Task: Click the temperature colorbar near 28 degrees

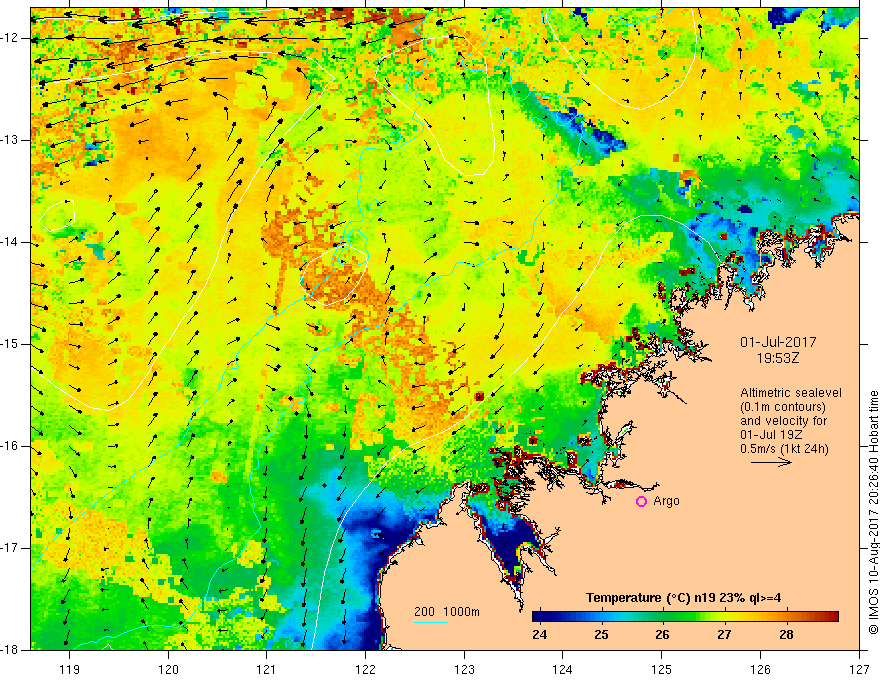Action: 786,617
